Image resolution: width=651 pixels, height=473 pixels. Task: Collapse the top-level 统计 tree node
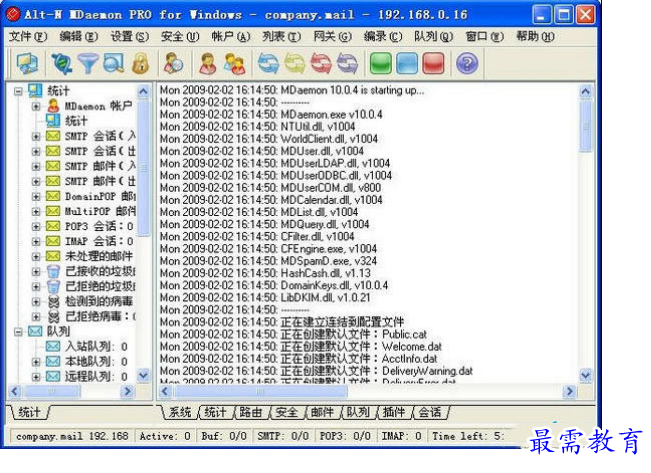pos(18,91)
